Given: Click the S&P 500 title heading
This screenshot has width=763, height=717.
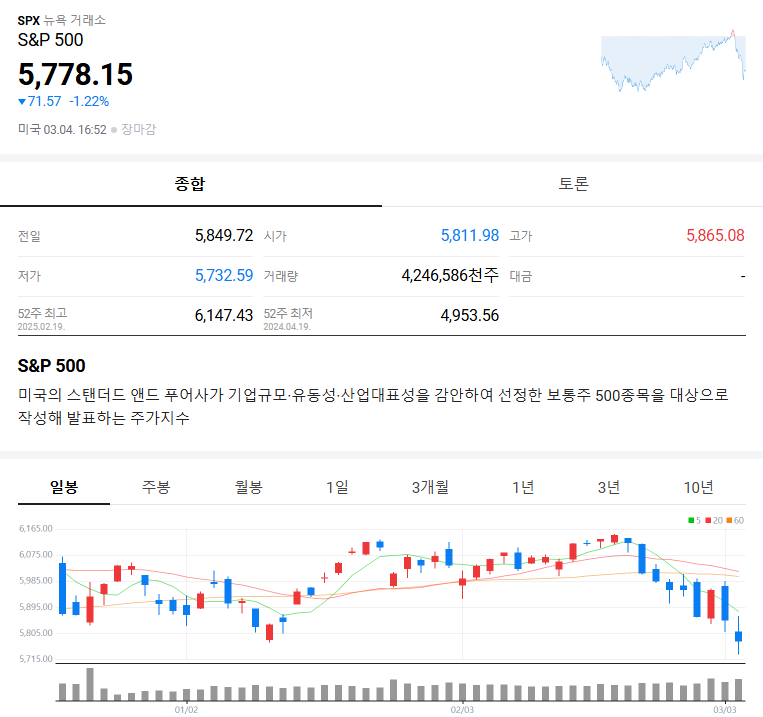Looking at the screenshot, I should pyautogui.click(x=51, y=40).
